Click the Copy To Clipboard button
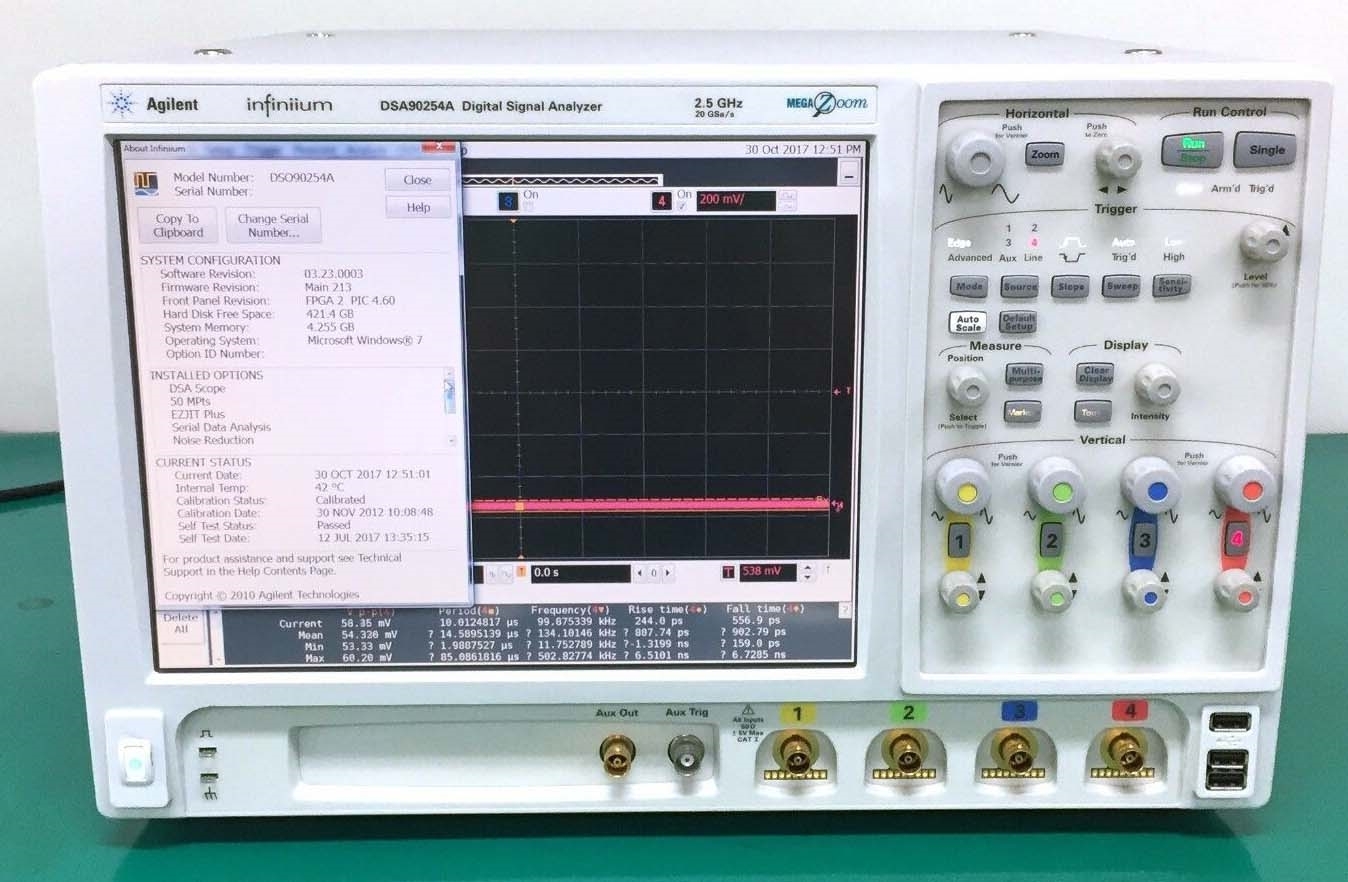 pos(177,225)
